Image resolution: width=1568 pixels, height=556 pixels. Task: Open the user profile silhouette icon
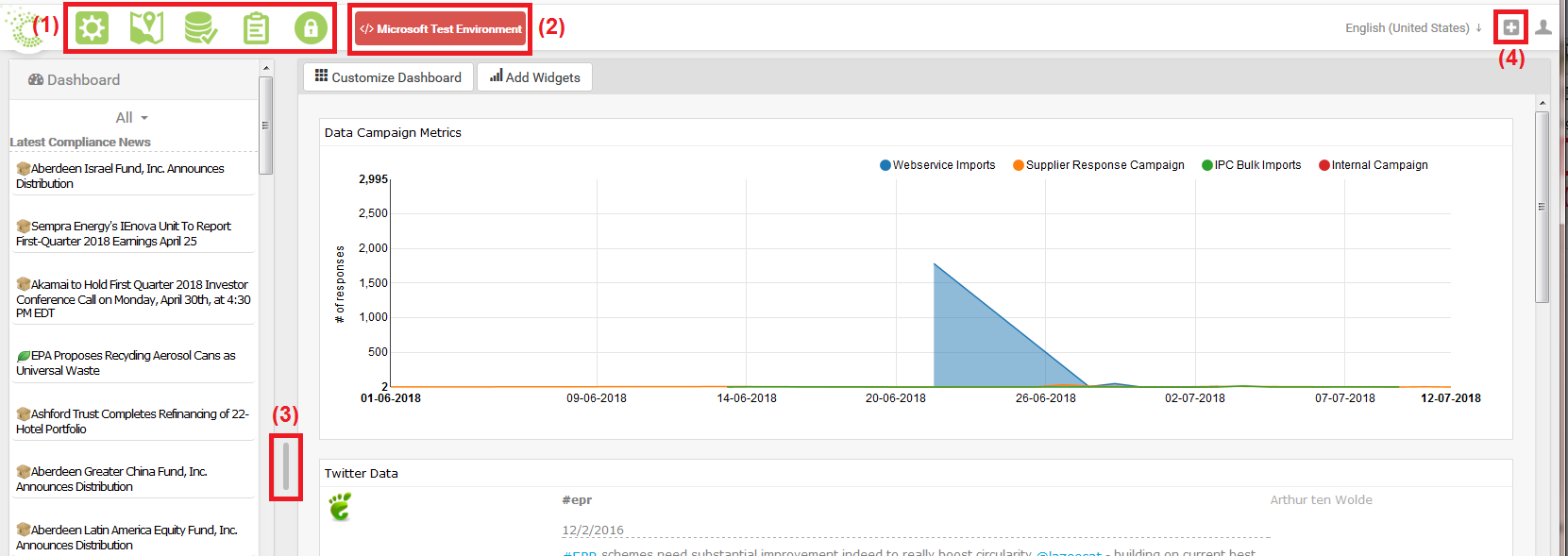coord(1543,28)
